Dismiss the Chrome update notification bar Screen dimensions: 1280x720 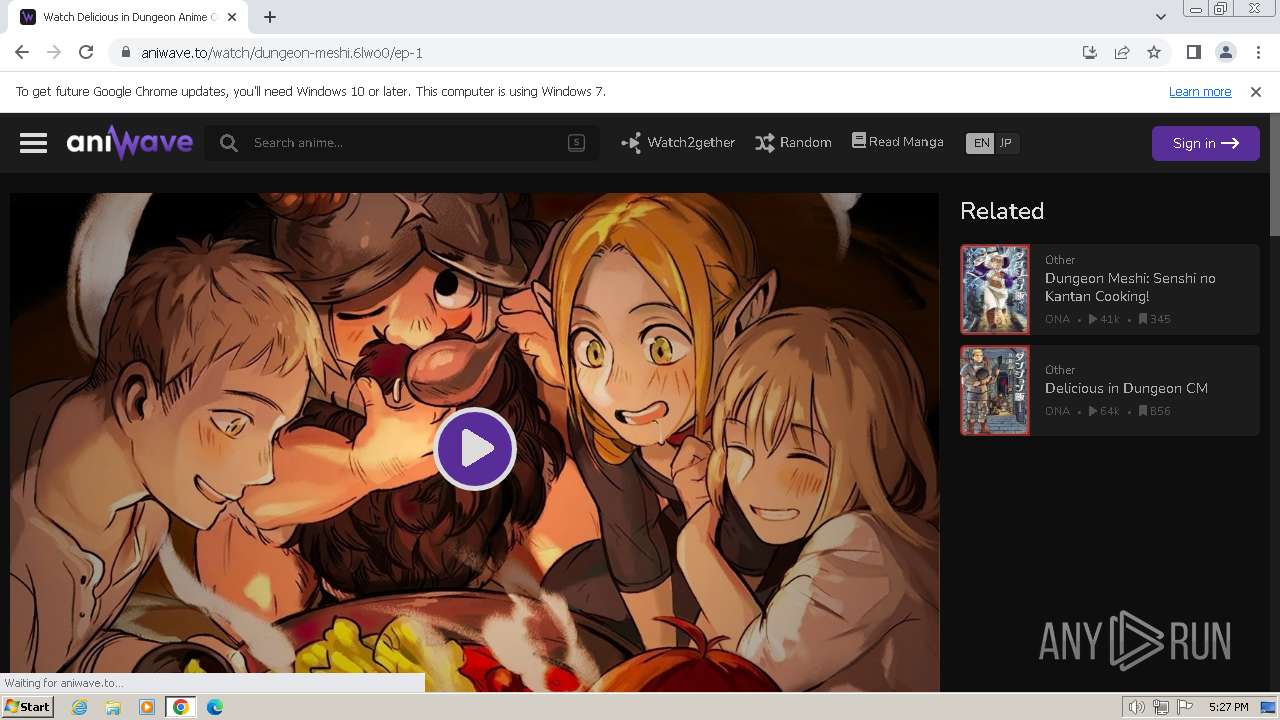1256,92
